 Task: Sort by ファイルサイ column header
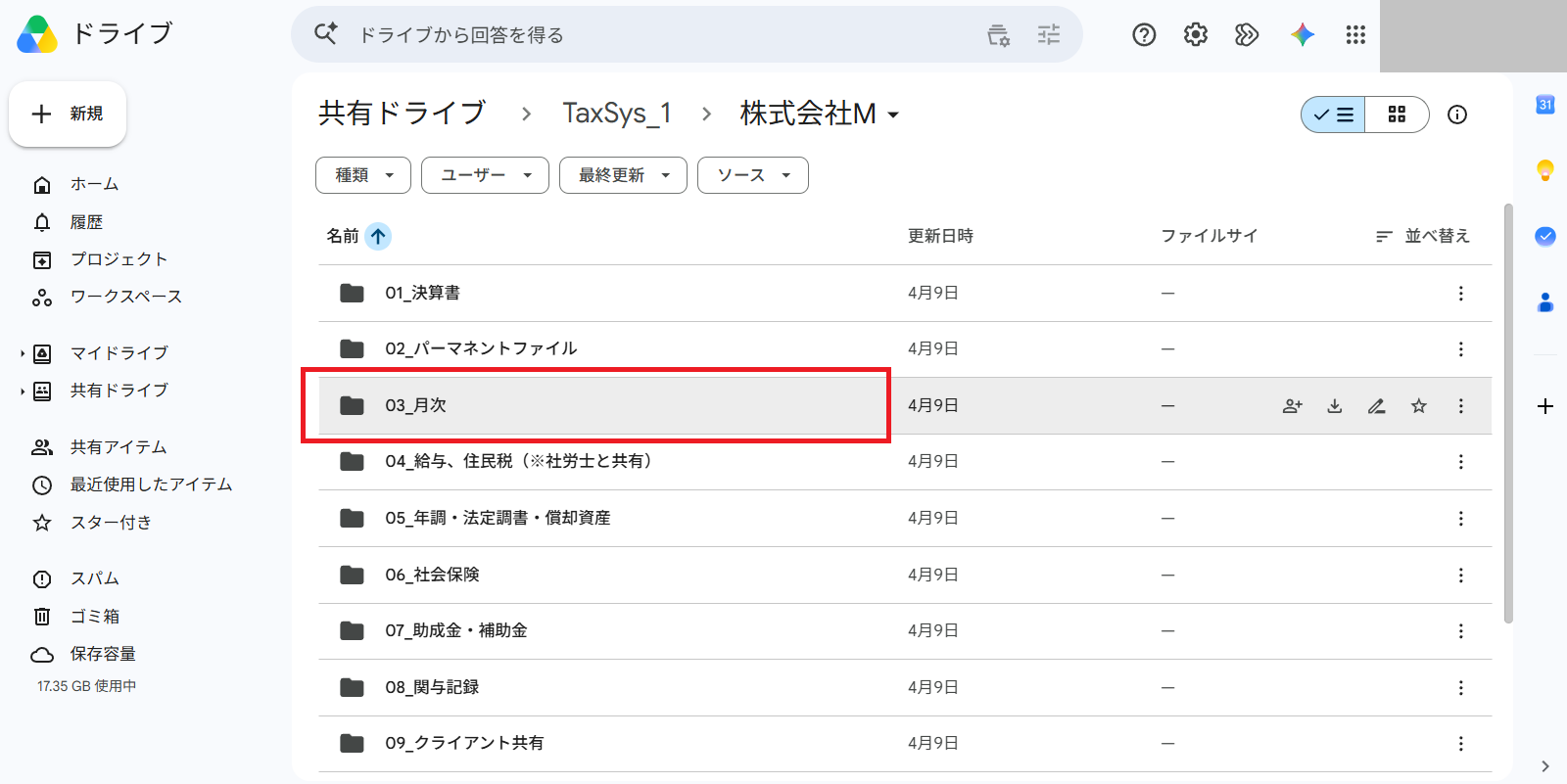click(x=1209, y=236)
